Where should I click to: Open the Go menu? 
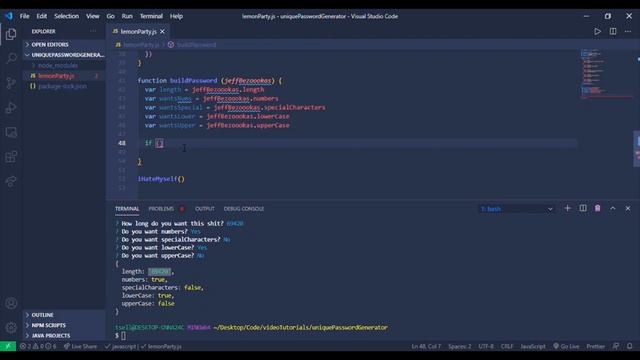coord(111,16)
